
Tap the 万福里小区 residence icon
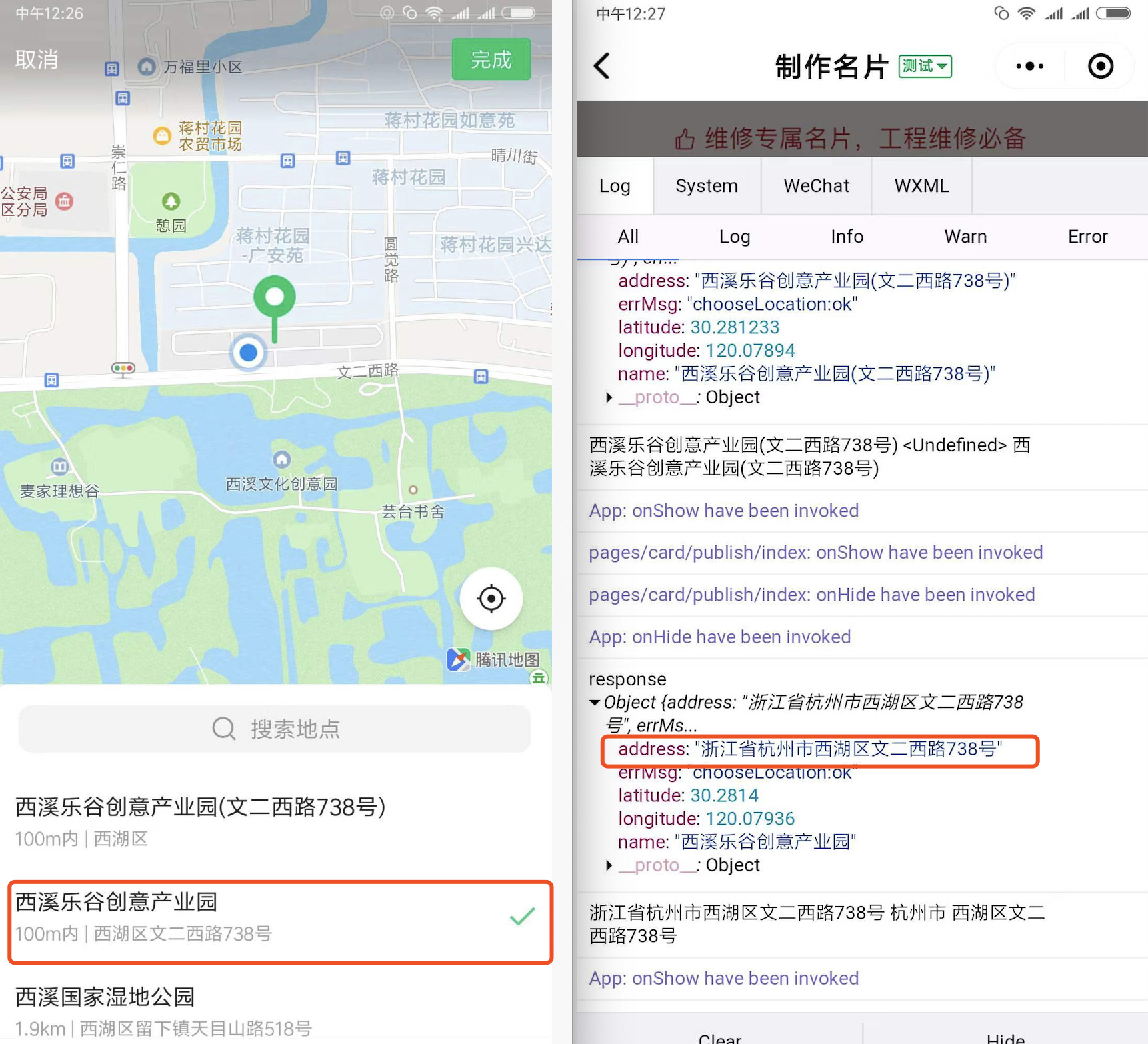(146, 66)
